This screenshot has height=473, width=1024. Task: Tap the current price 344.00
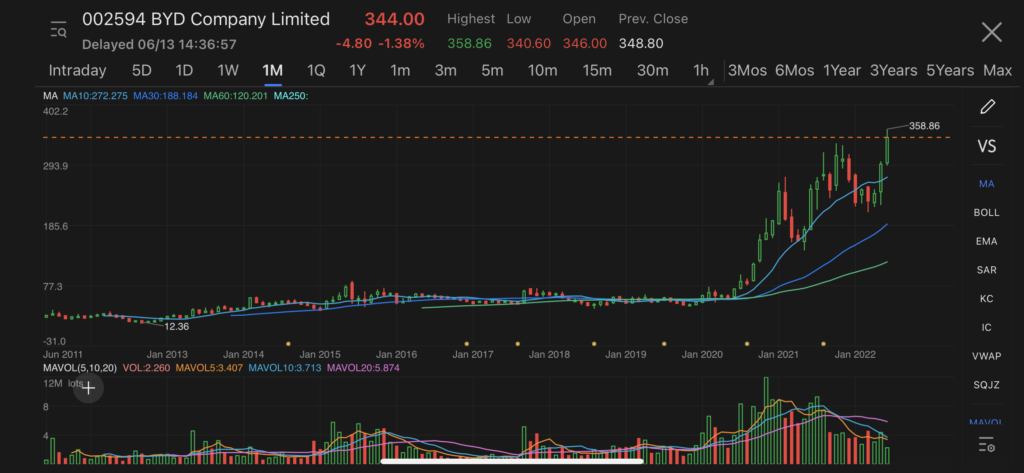394,20
